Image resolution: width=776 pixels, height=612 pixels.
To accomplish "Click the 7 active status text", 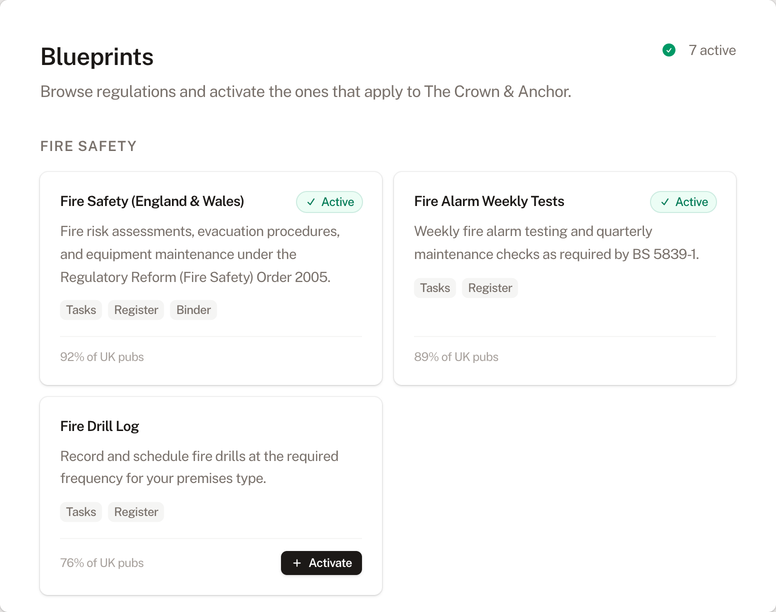I will (712, 50).
